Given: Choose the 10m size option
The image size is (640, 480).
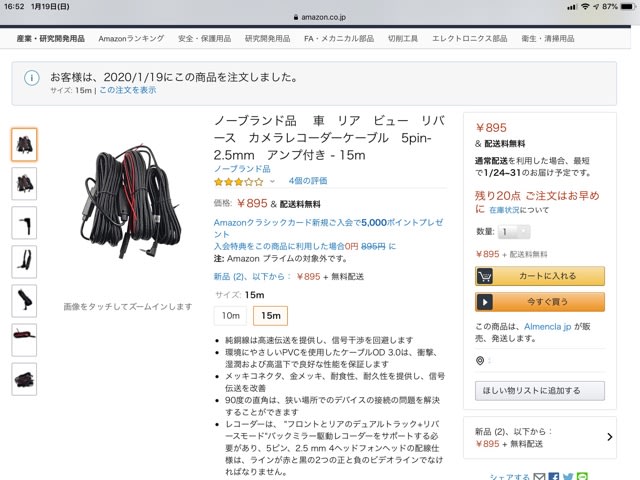Looking at the screenshot, I should click(x=231, y=316).
